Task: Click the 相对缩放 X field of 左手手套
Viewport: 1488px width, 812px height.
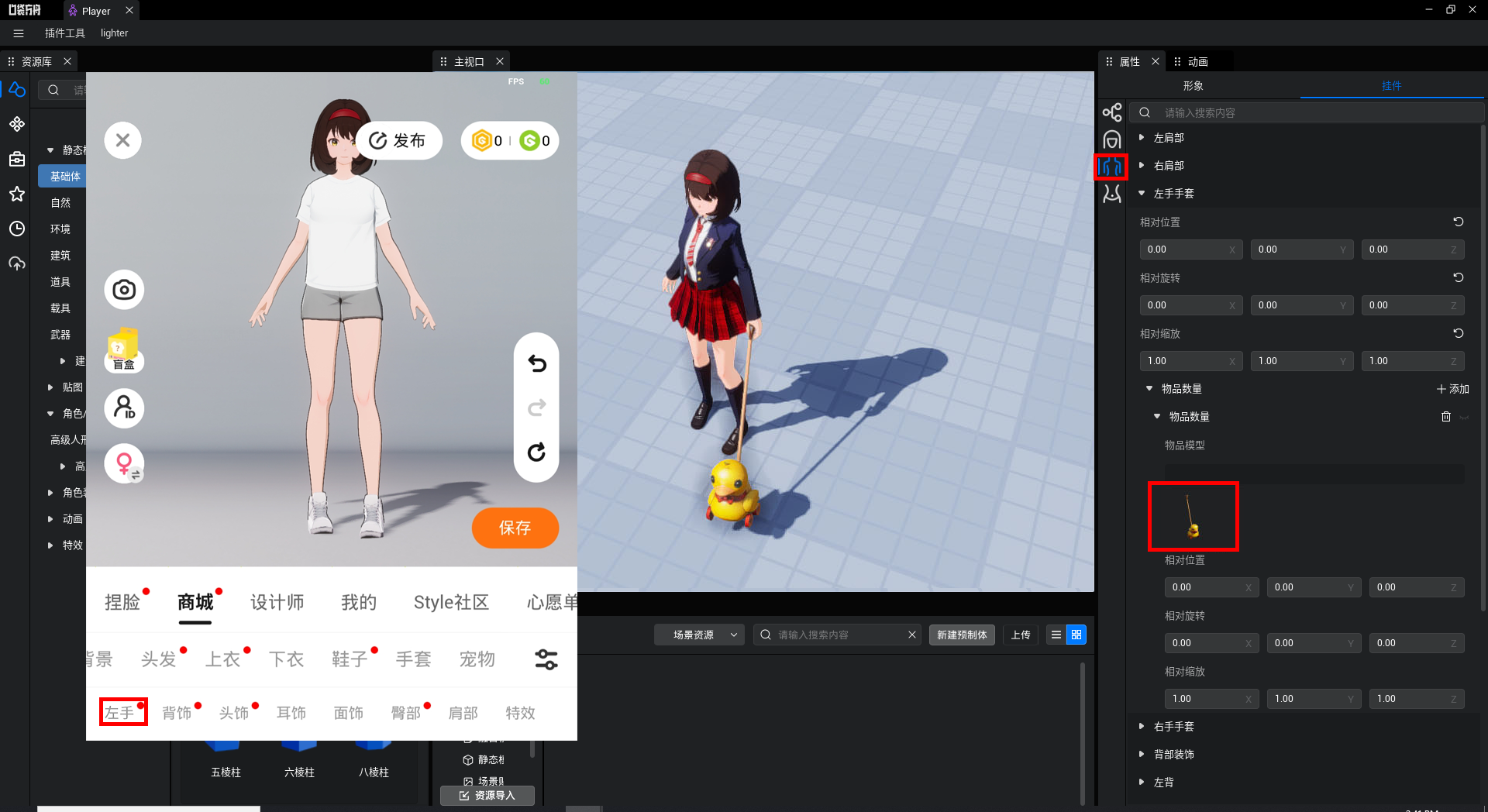Action: click(x=1190, y=361)
